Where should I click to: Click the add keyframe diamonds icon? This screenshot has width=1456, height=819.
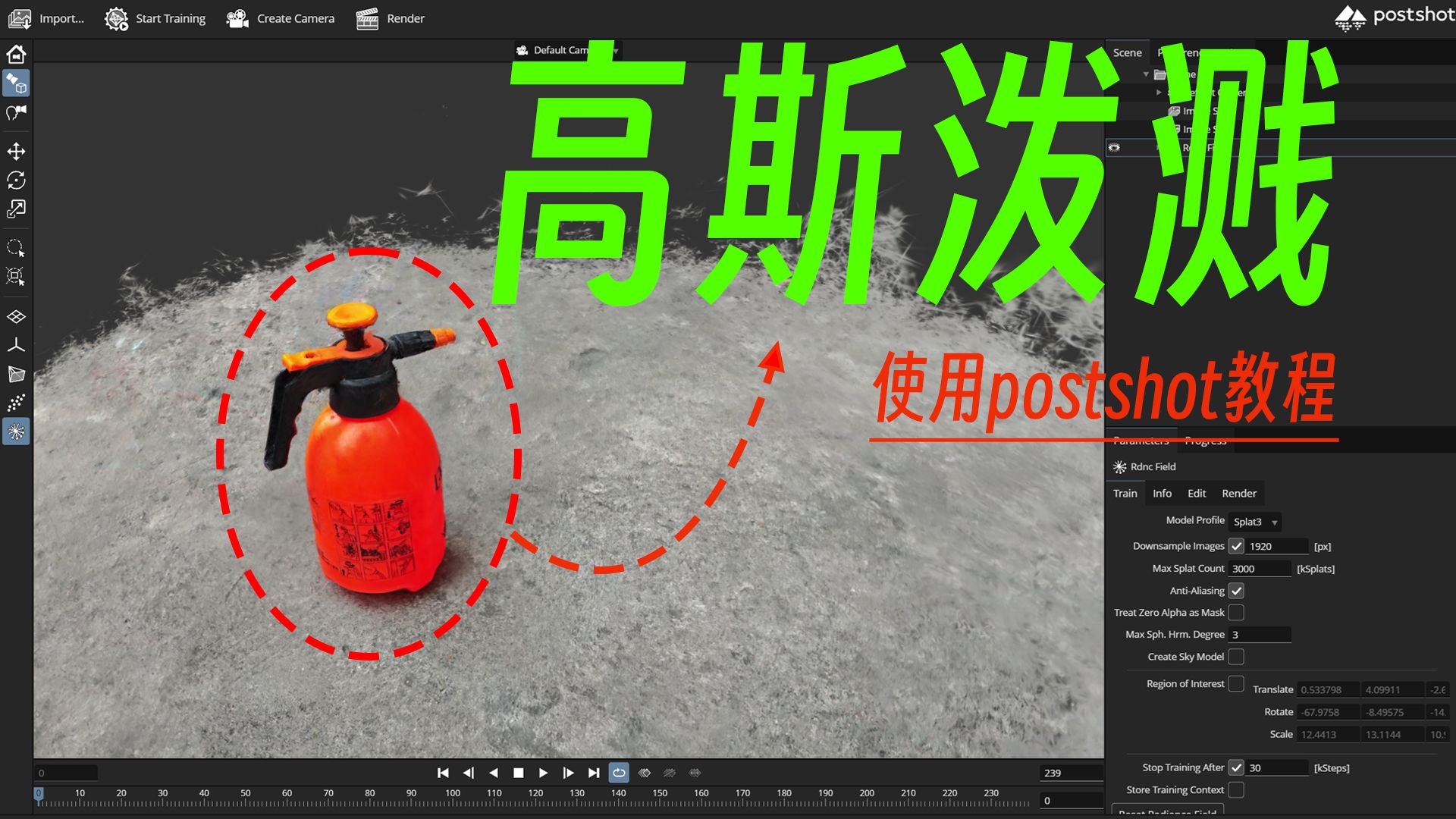click(x=645, y=773)
